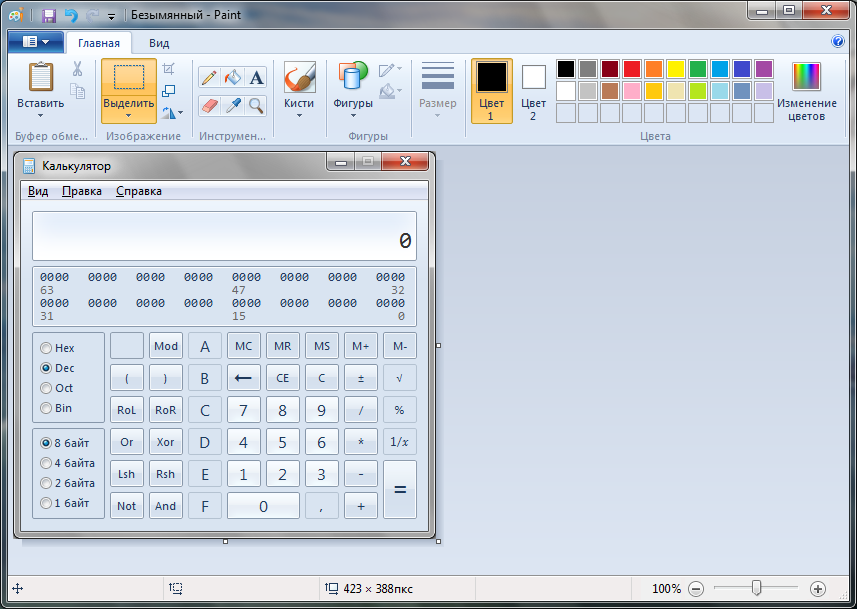The width and height of the screenshot is (857, 609).
Task: Expand the Вставить paste dropdown arrow
Action: [x=41, y=115]
